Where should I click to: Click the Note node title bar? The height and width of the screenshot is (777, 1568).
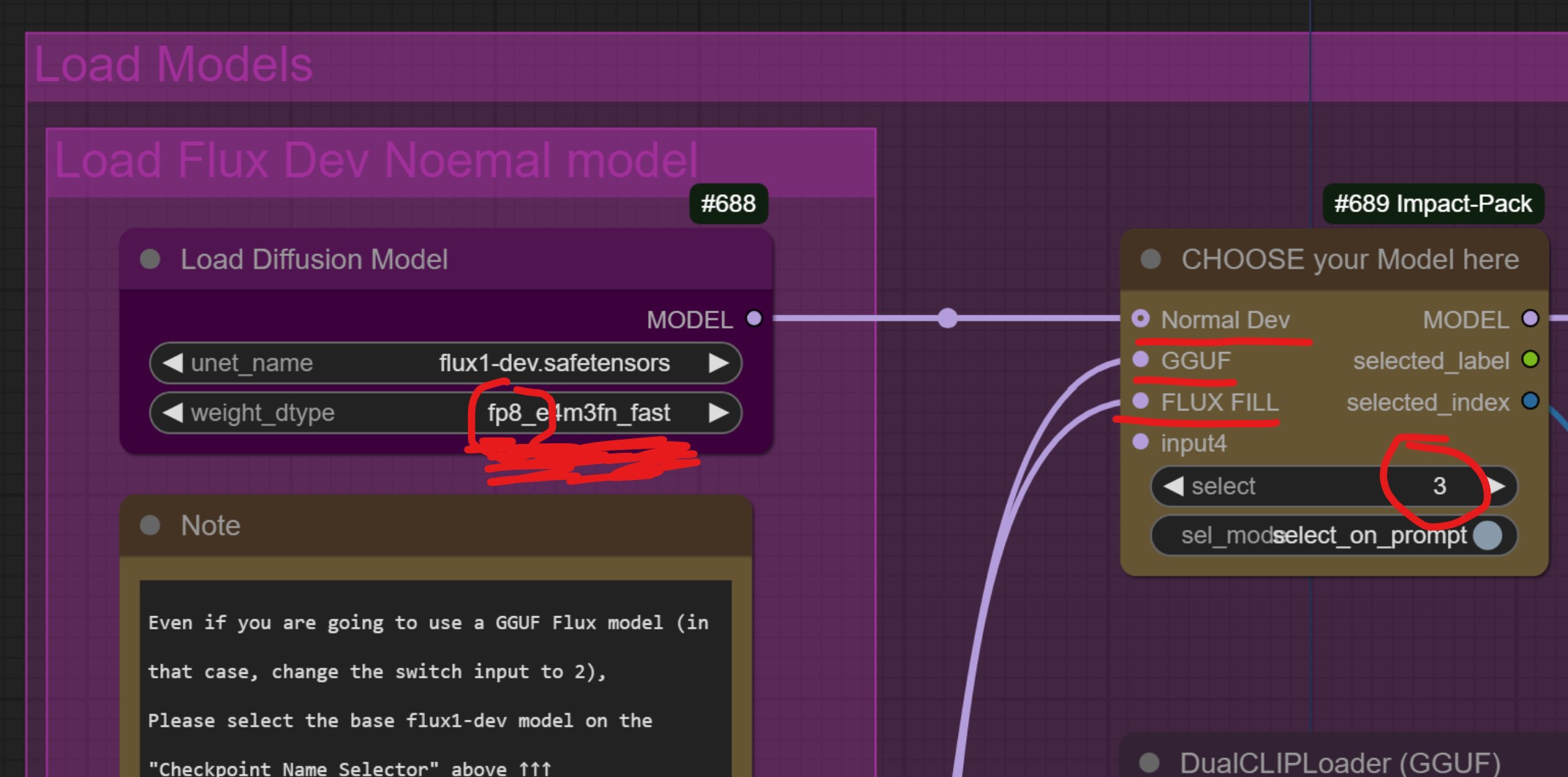(x=436, y=525)
